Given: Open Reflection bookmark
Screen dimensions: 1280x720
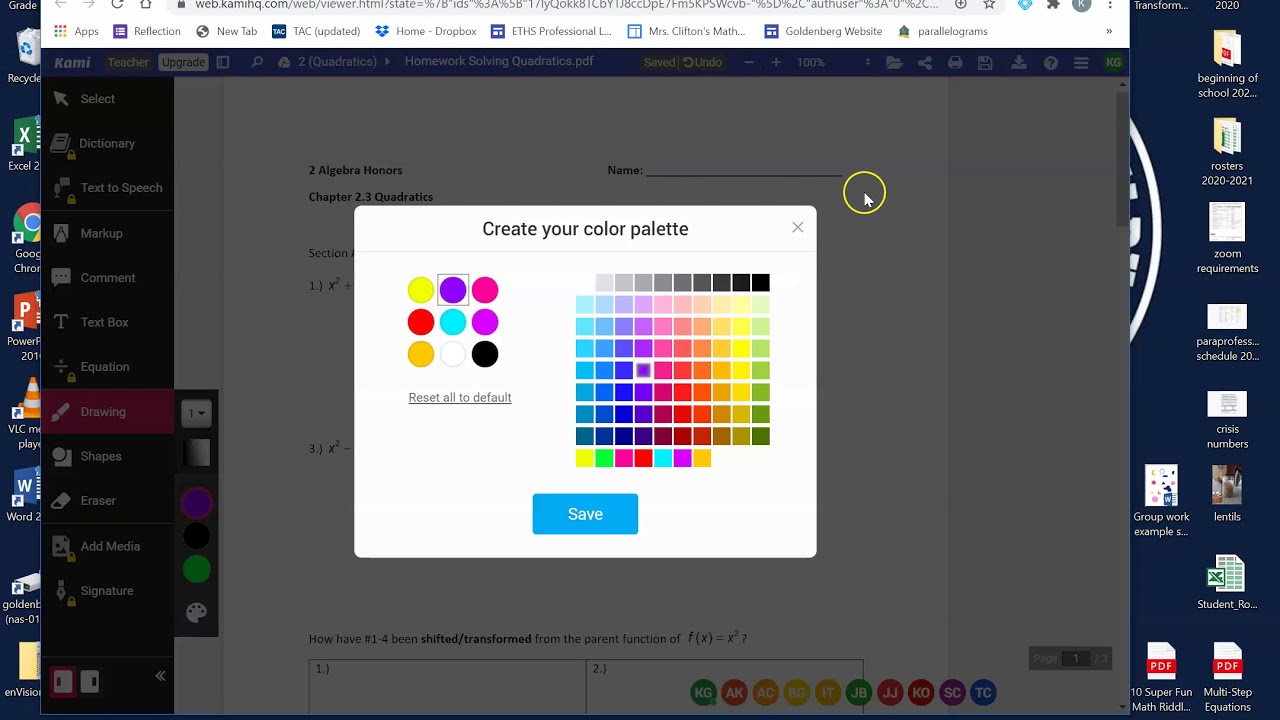Looking at the screenshot, I should click(147, 31).
